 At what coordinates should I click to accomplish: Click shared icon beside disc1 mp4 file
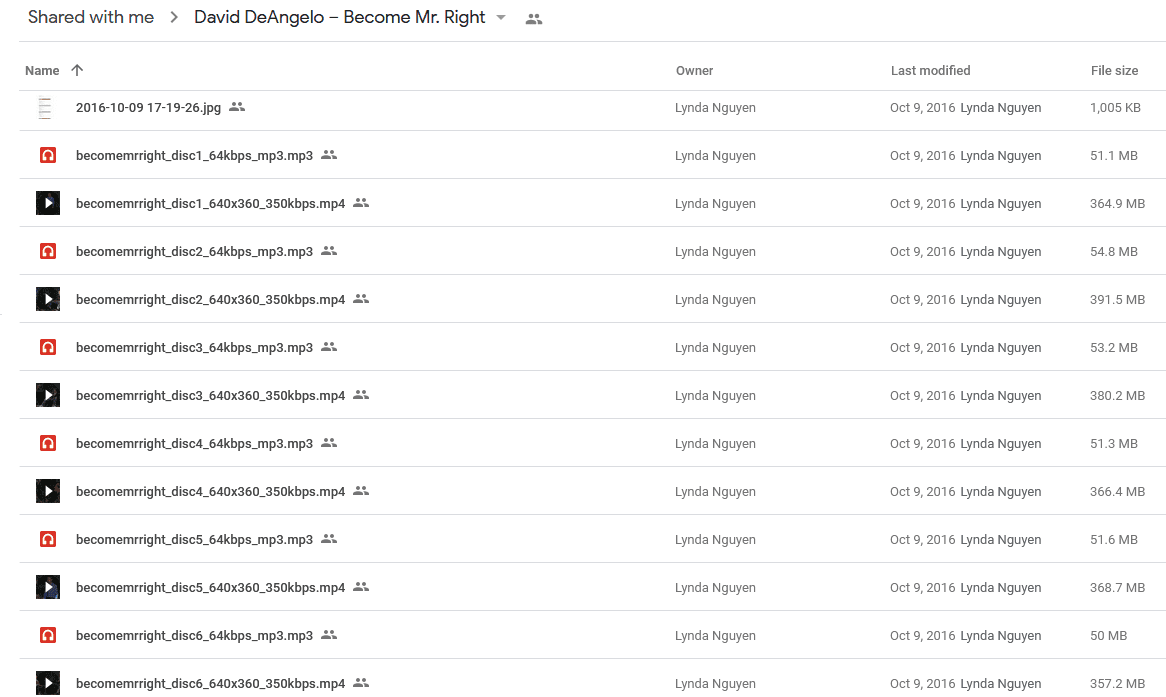point(361,202)
